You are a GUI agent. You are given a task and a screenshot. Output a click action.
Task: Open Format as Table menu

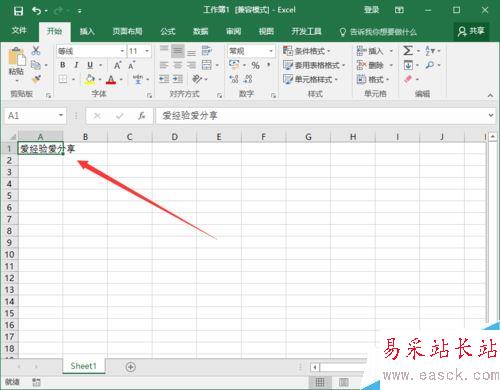click(x=314, y=65)
